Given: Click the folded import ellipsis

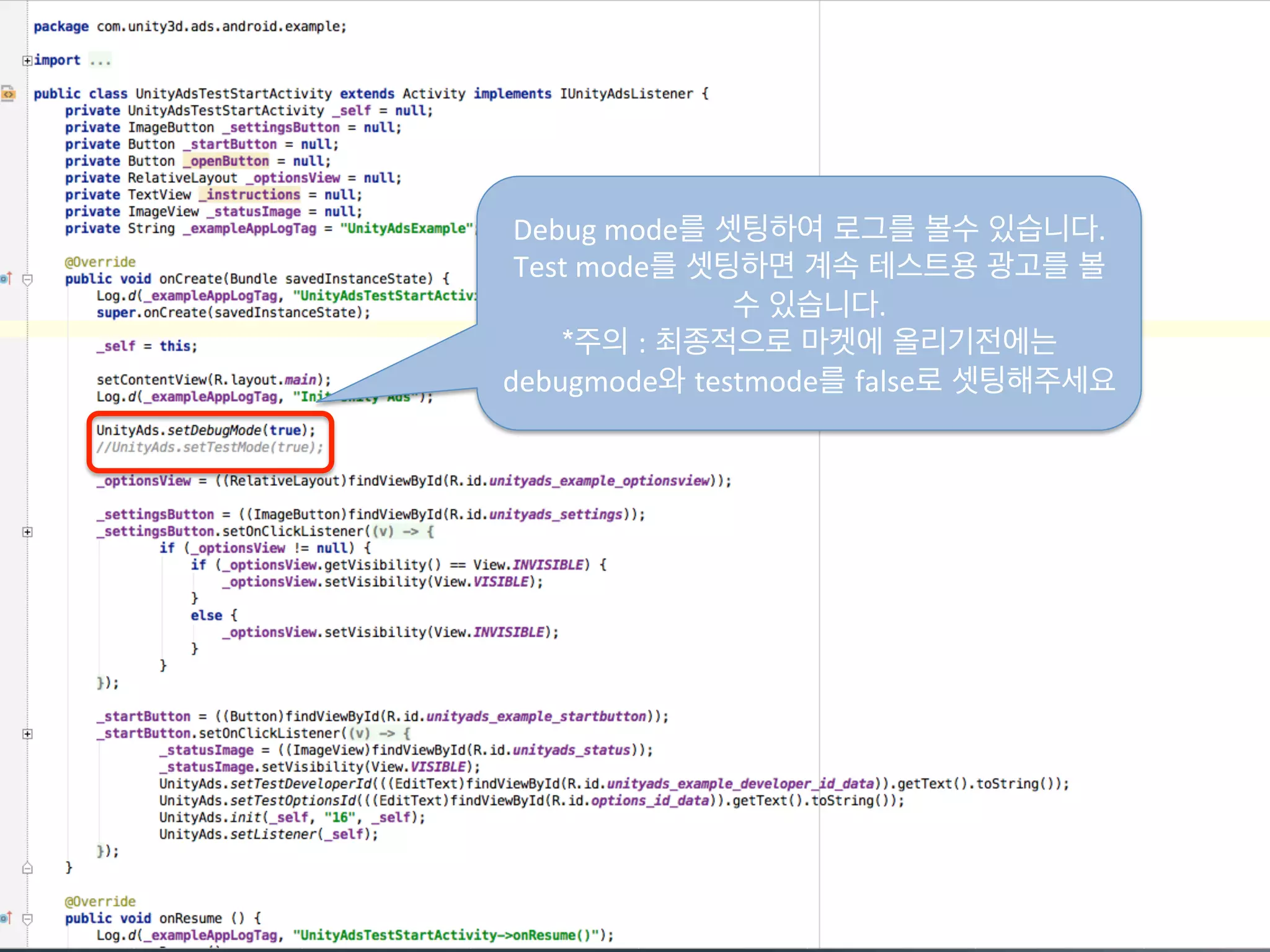Looking at the screenshot, I should tap(100, 61).
